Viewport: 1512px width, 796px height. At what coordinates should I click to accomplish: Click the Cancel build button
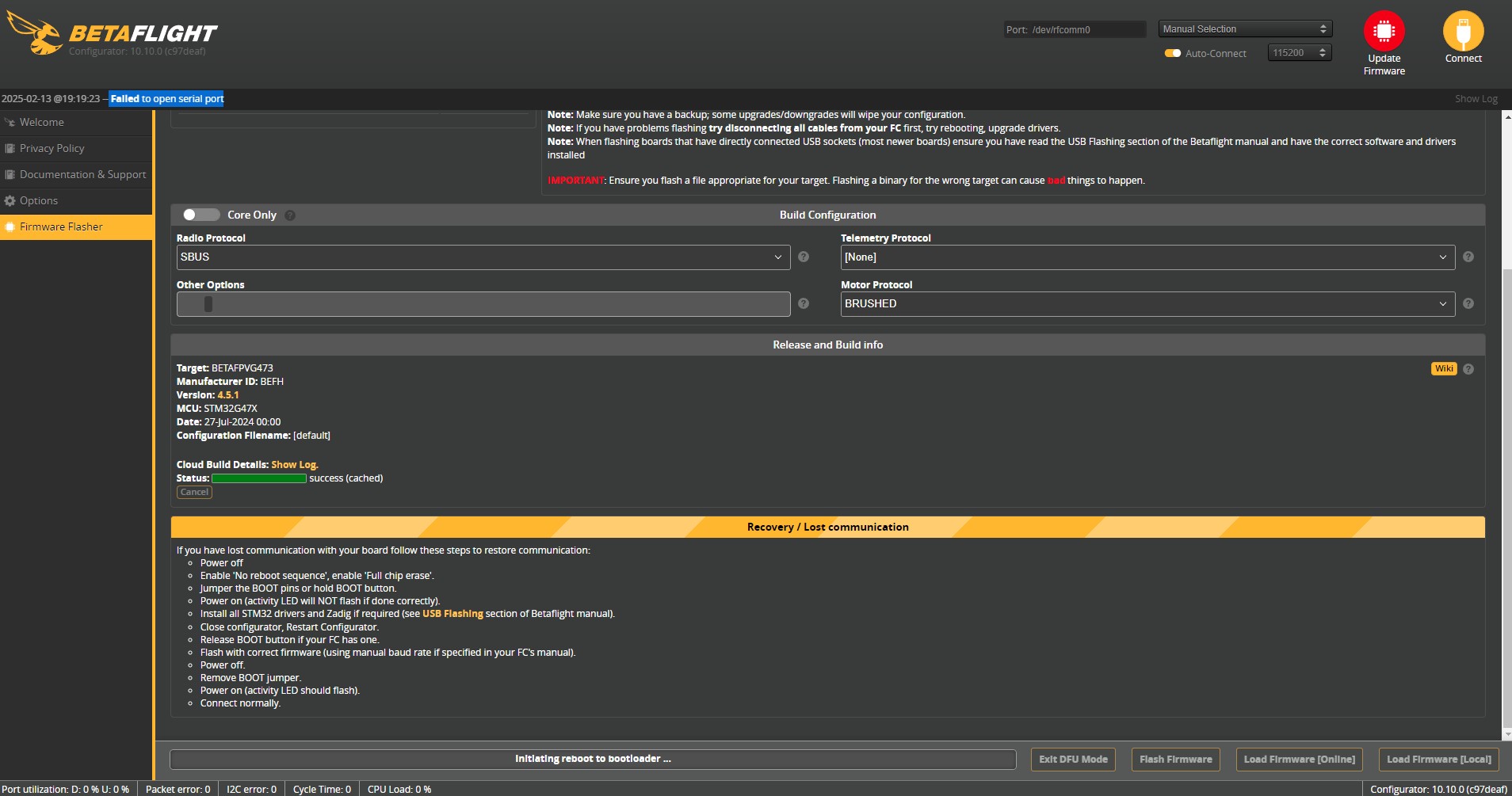click(x=194, y=493)
